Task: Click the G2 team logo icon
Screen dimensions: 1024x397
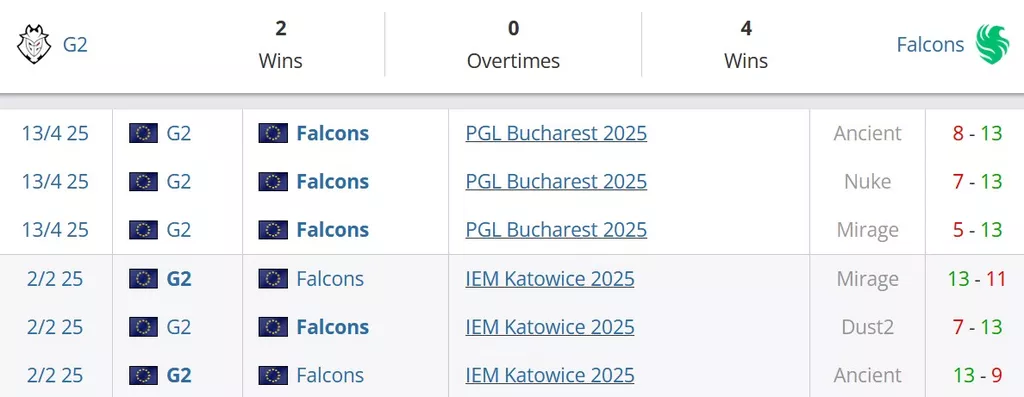Action: click(x=34, y=44)
